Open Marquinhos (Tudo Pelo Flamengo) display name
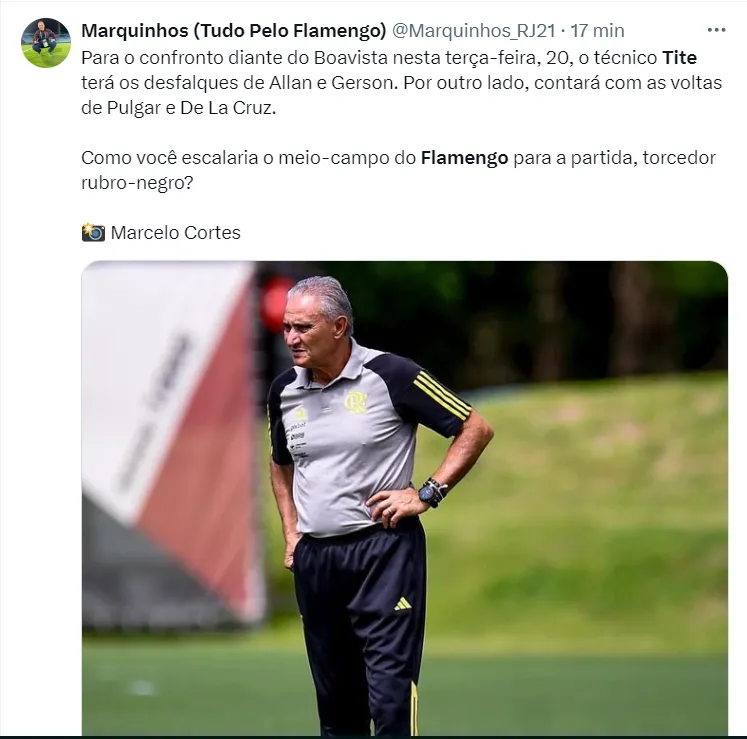 point(233,31)
